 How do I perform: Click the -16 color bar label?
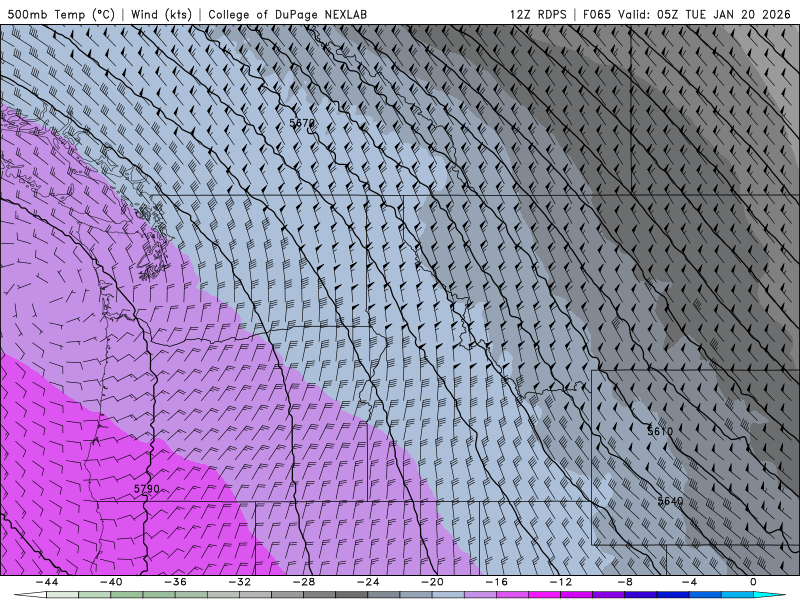click(497, 582)
